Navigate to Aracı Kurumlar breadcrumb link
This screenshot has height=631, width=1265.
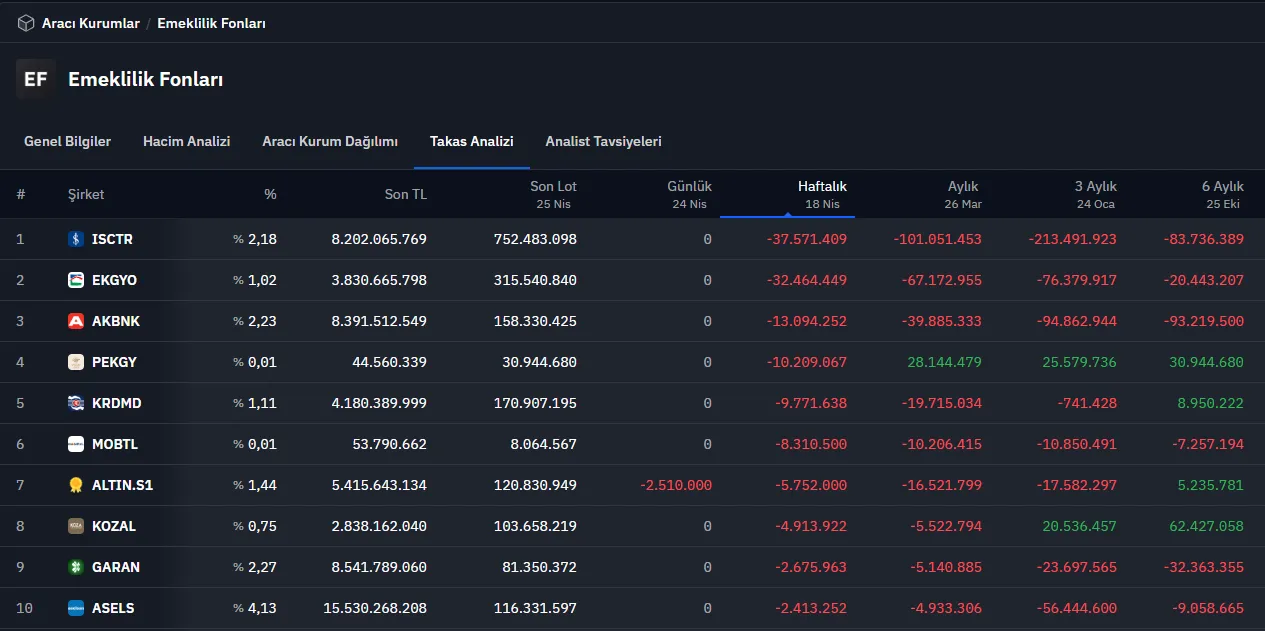click(x=91, y=23)
